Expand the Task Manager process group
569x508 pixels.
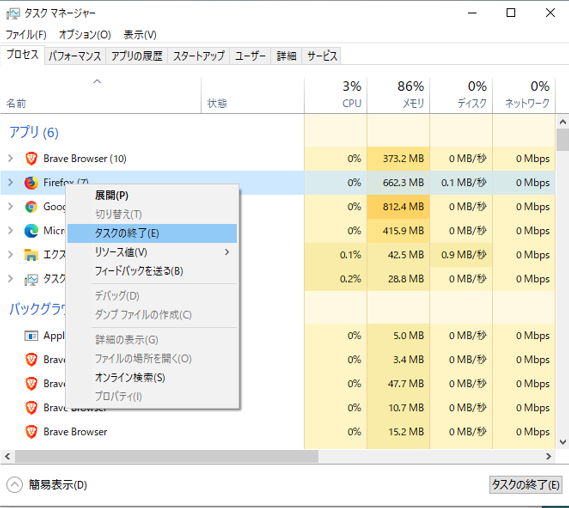[11, 279]
